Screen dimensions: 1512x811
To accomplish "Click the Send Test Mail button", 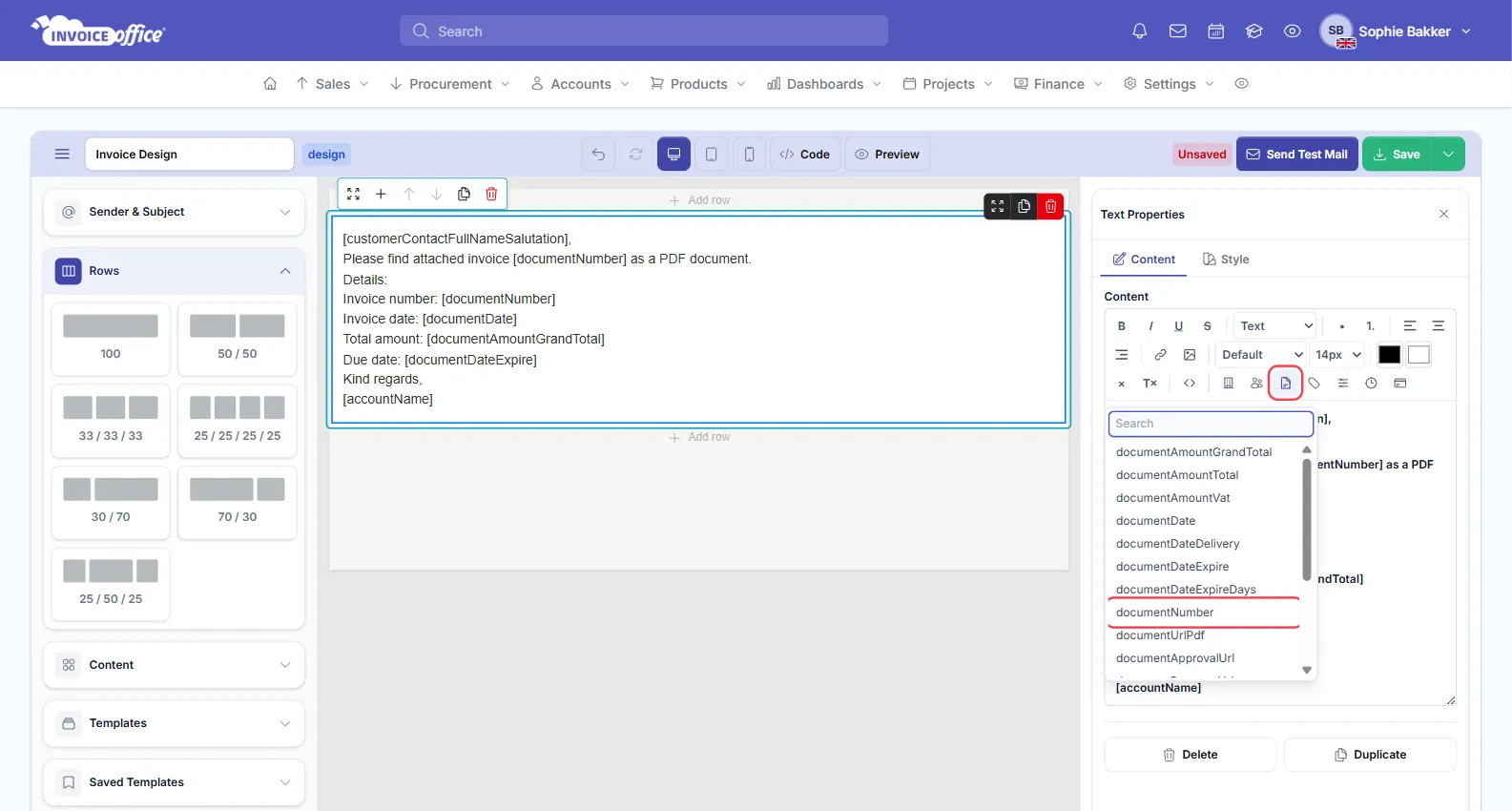I will click(1297, 155).
